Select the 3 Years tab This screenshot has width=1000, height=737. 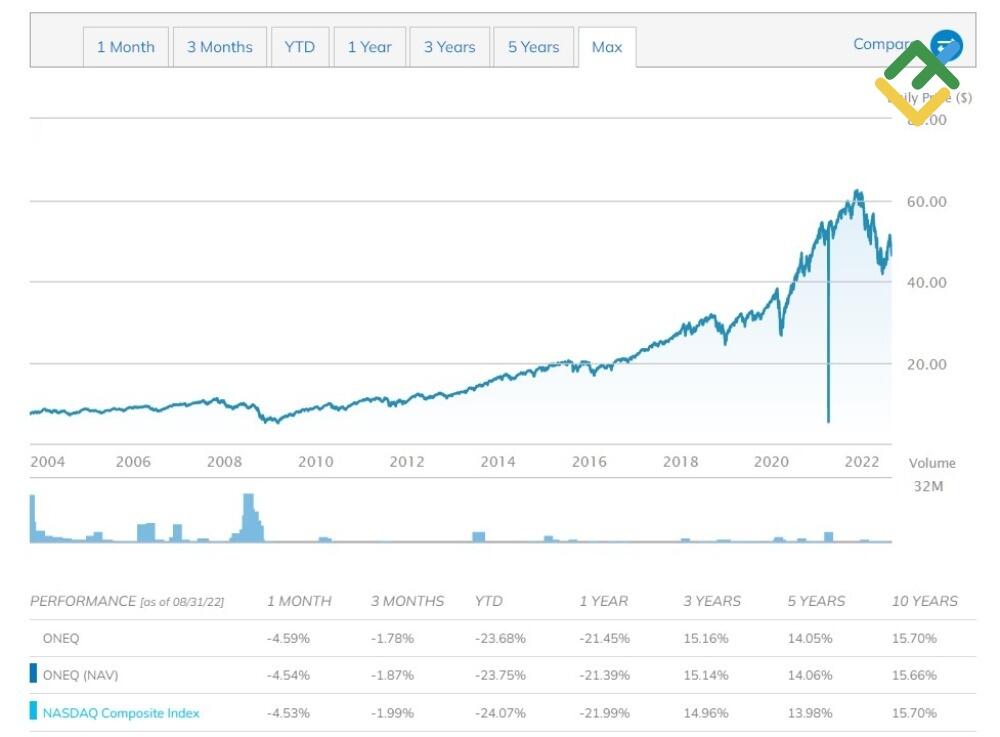click(x=449, y=46)
